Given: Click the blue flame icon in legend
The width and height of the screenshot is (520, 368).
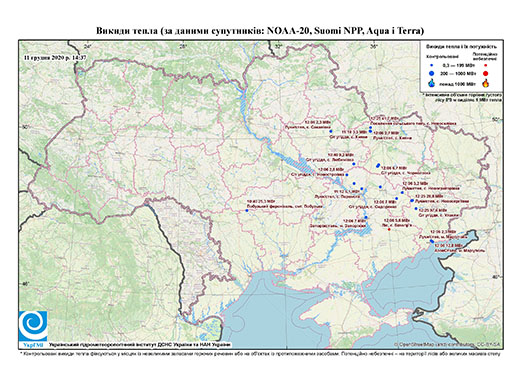Looking at the screenshot, I should tap(432, 83).
